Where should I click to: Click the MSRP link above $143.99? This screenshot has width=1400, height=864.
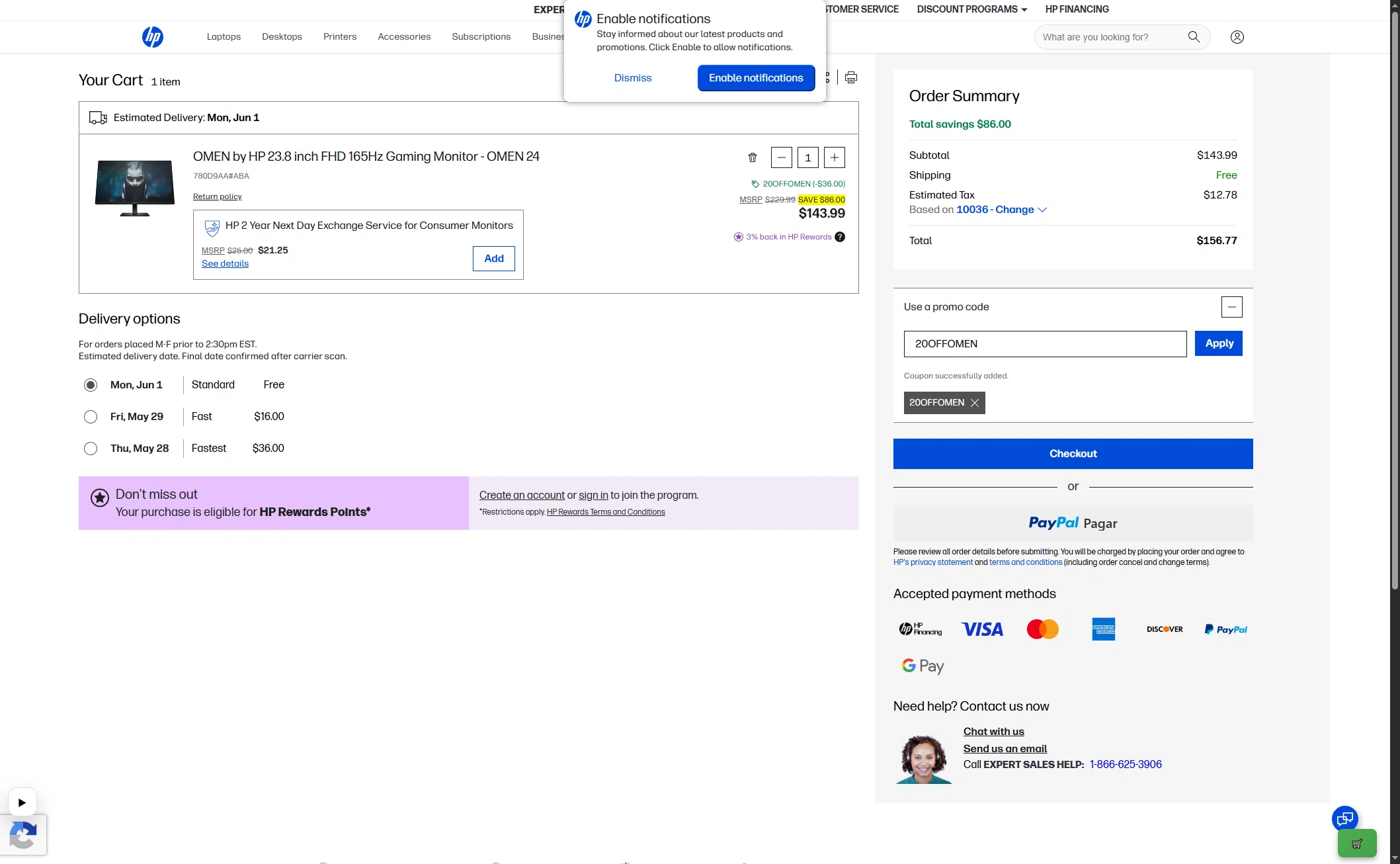tap(751, 200)
